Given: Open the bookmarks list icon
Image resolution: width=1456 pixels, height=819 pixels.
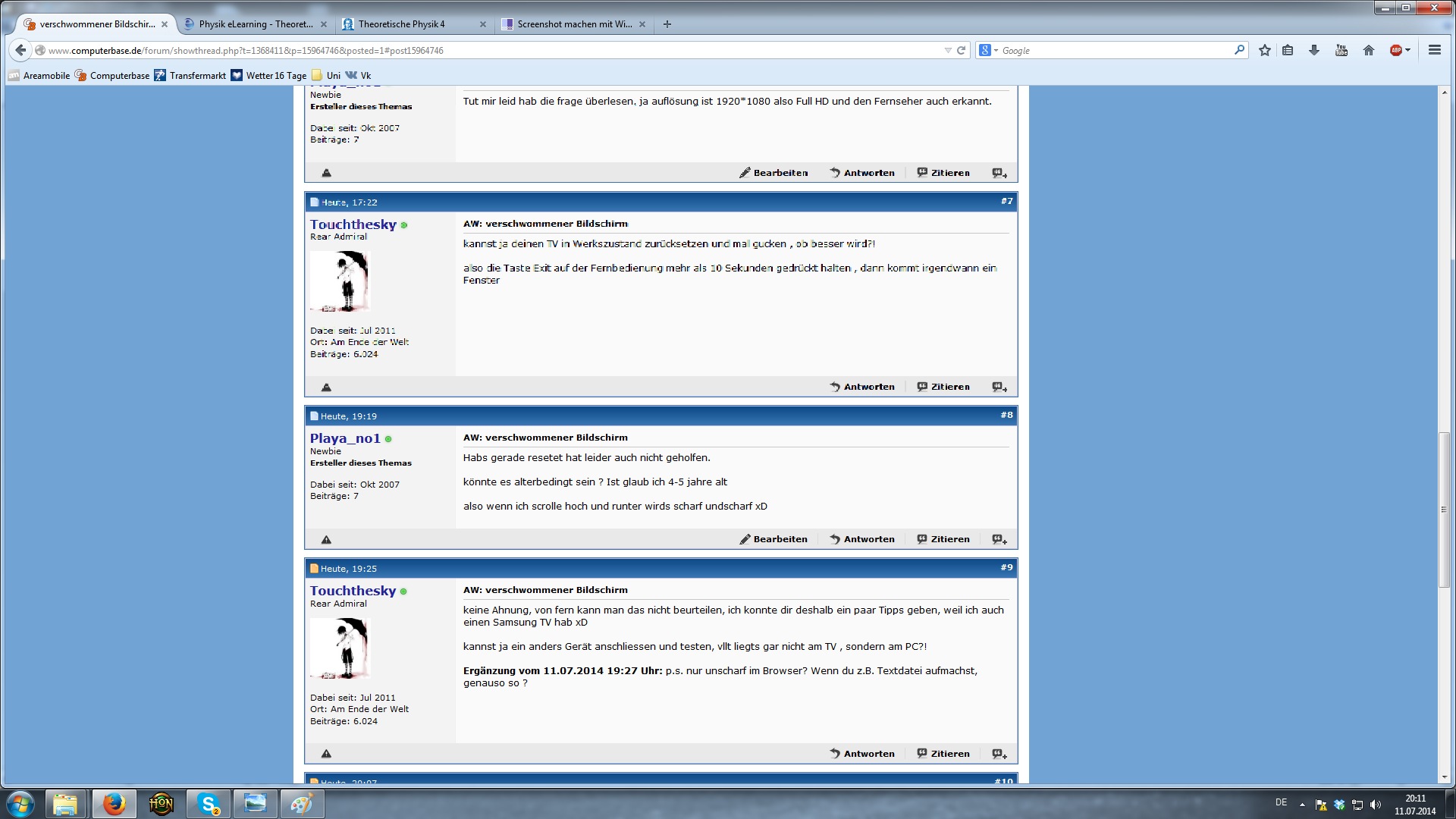Looking at the screenshot, I should point(1288,50).
